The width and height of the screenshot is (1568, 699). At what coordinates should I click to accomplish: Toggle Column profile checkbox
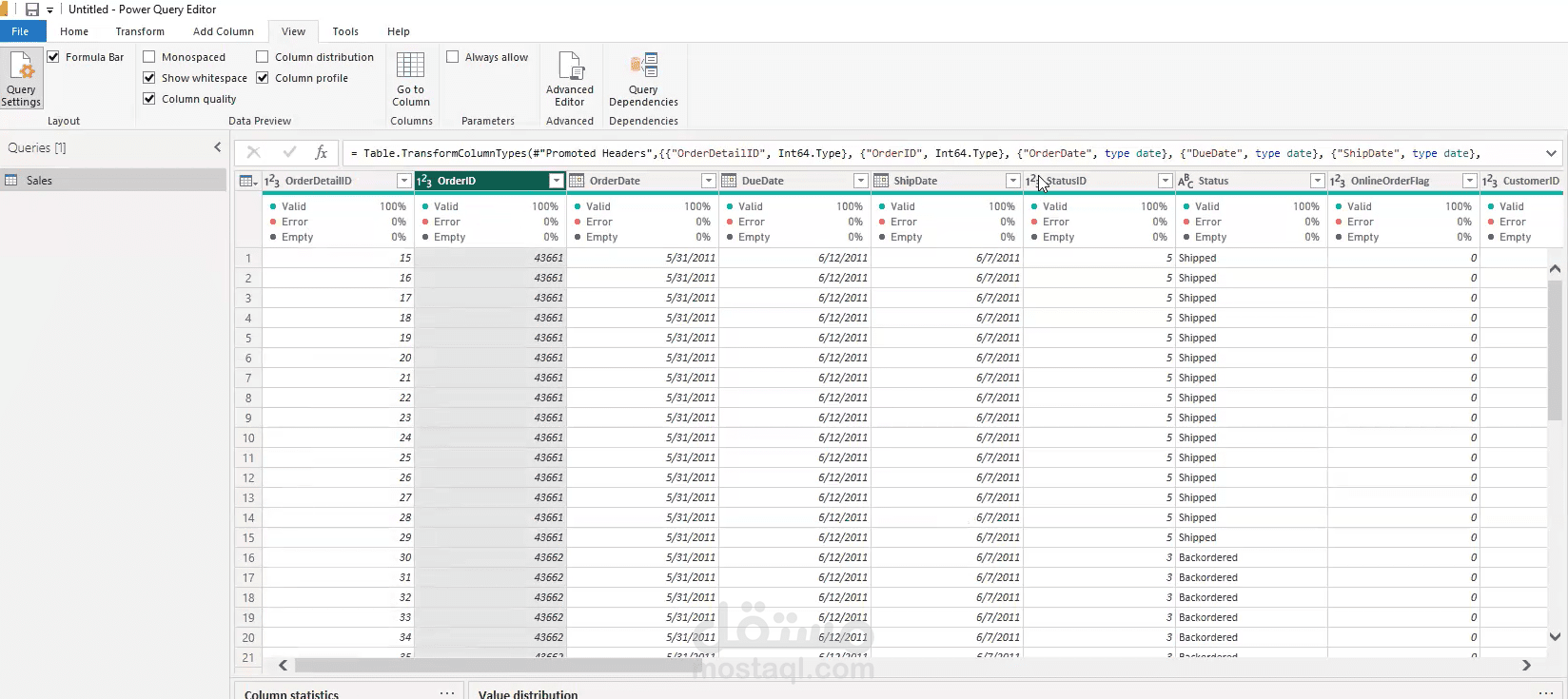pyautogui.click(x=263, y=78)
